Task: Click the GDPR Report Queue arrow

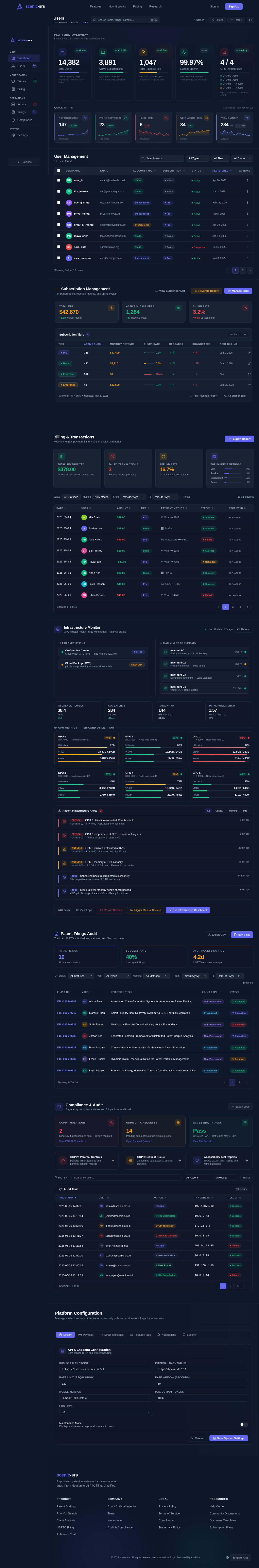Action: pyautogui.click(x=180, y=1161)
